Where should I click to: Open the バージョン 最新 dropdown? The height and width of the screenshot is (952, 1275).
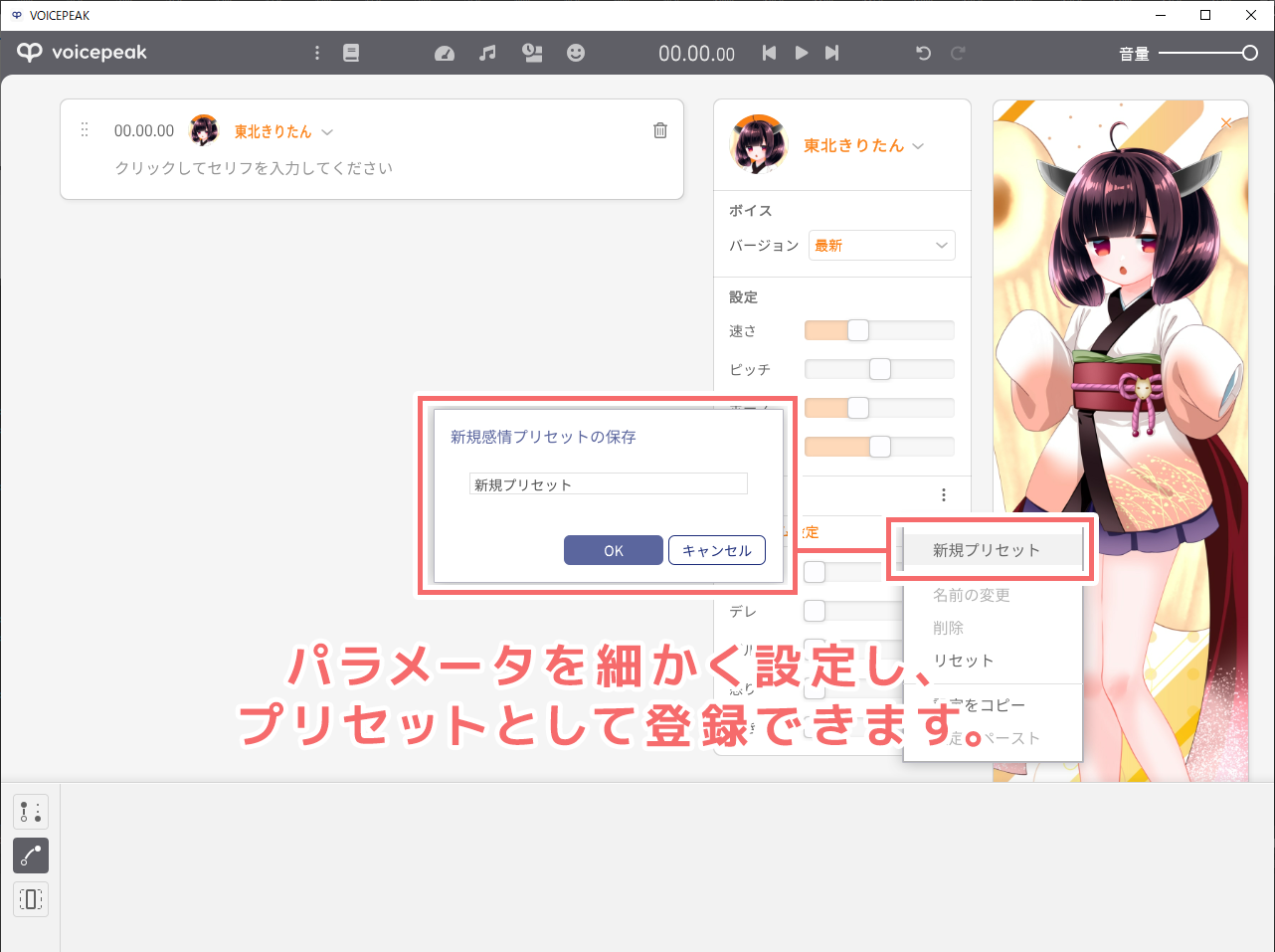(x=882, y=245)
